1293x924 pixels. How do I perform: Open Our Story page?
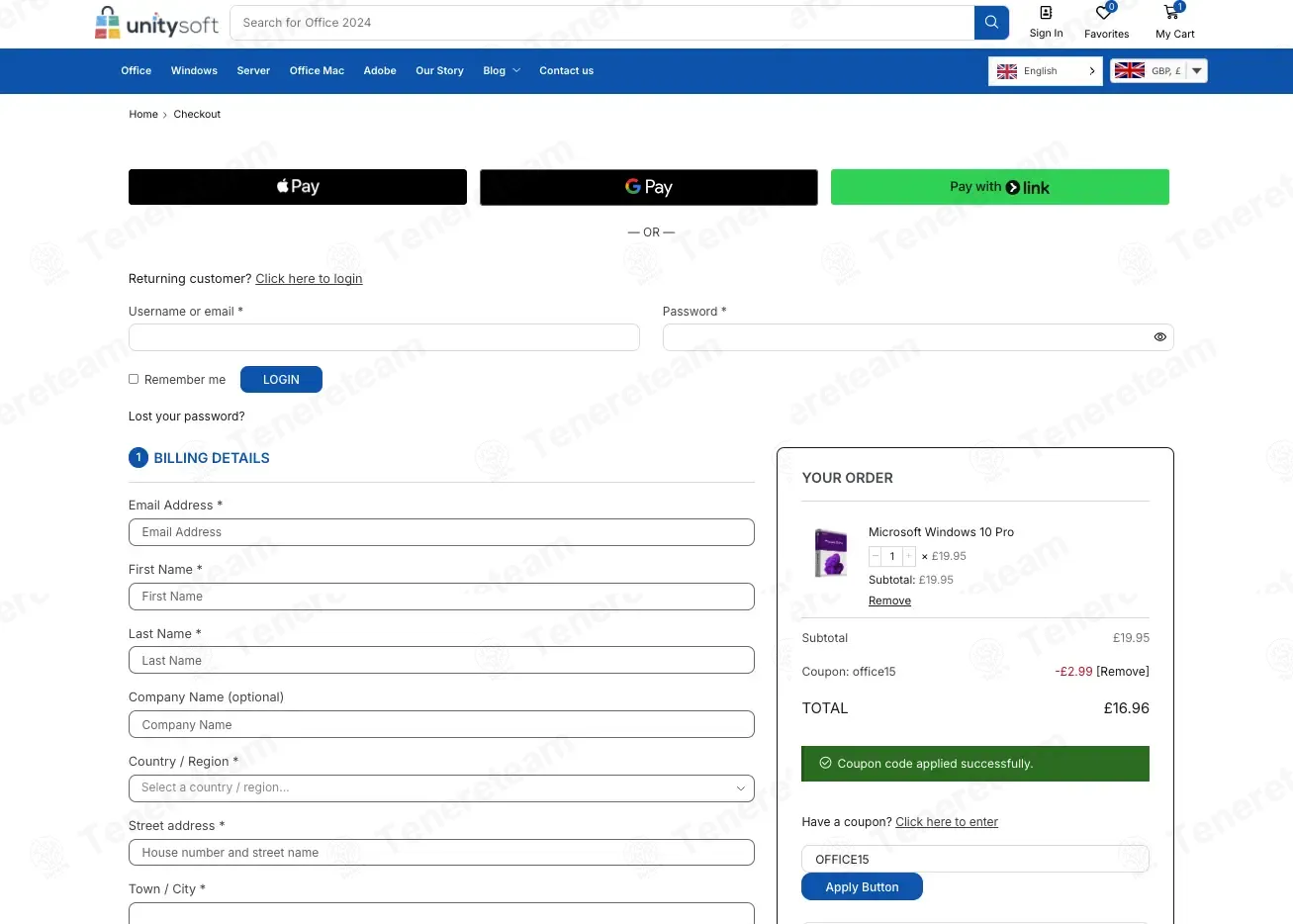pos(439,71)
